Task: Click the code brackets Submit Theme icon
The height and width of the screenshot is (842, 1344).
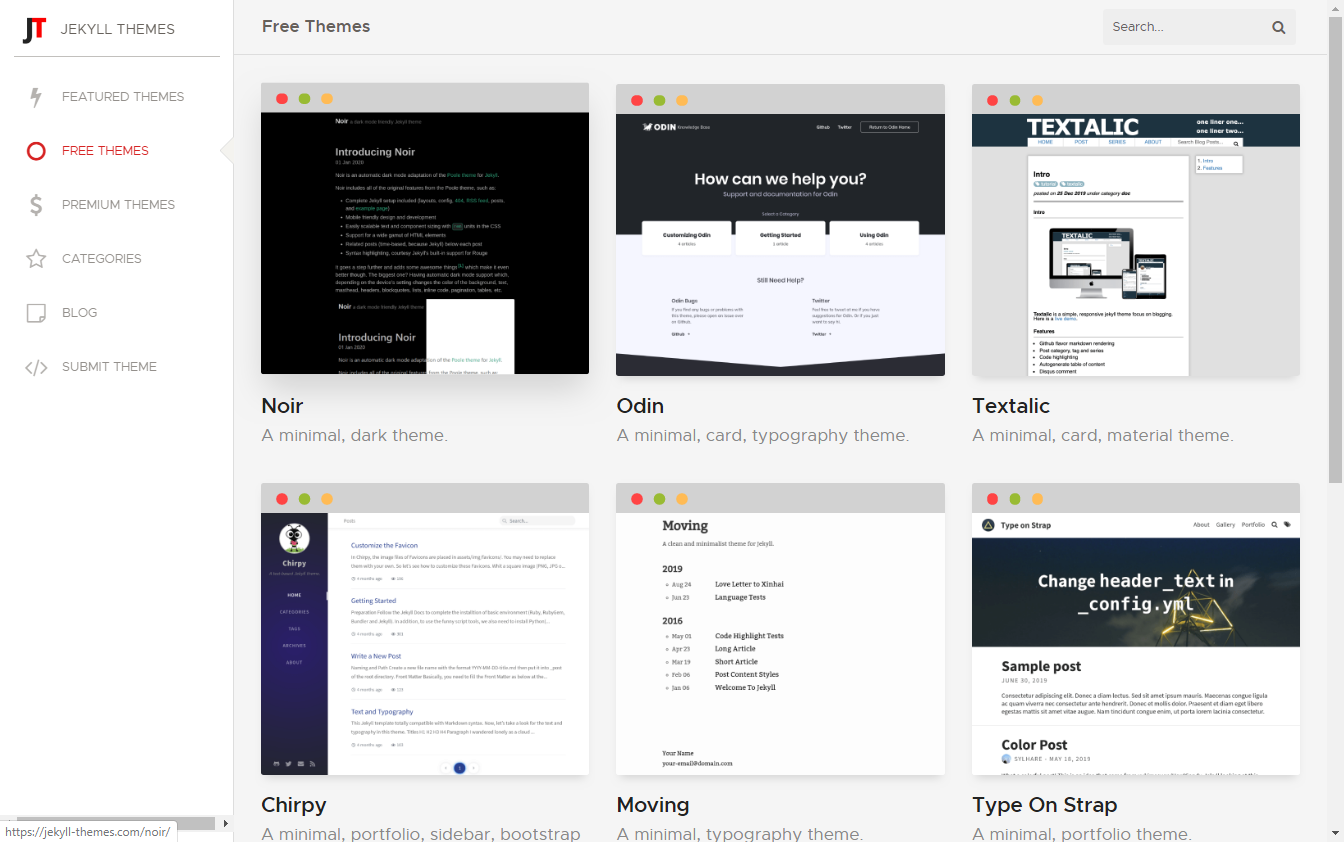Action: tap(36, 367)
